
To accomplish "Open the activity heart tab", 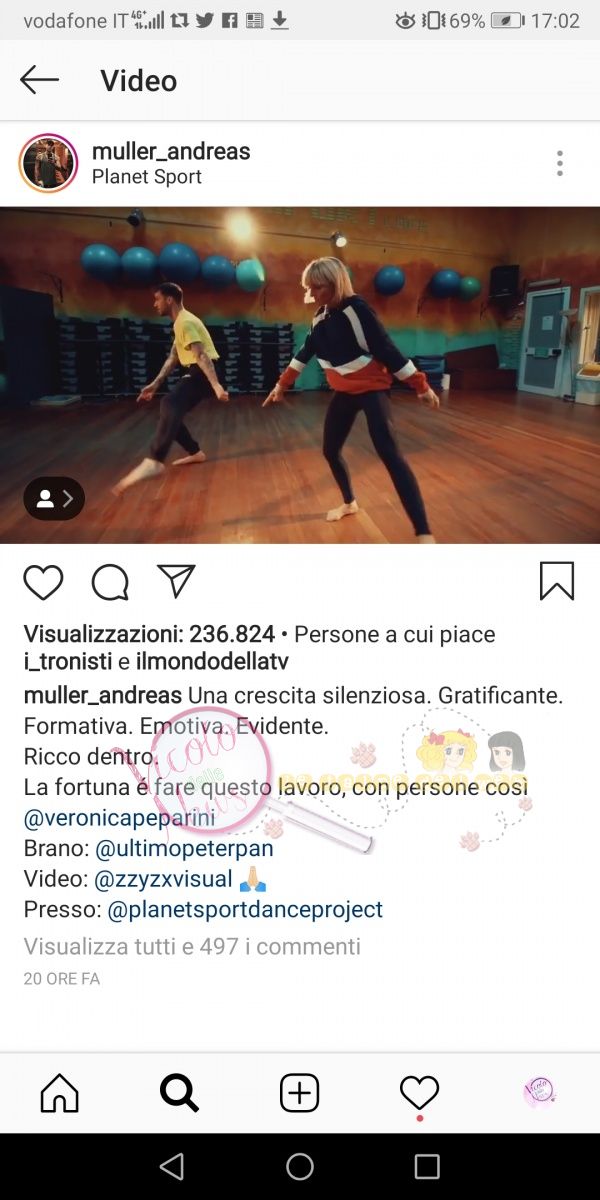I will point(419,1093).
